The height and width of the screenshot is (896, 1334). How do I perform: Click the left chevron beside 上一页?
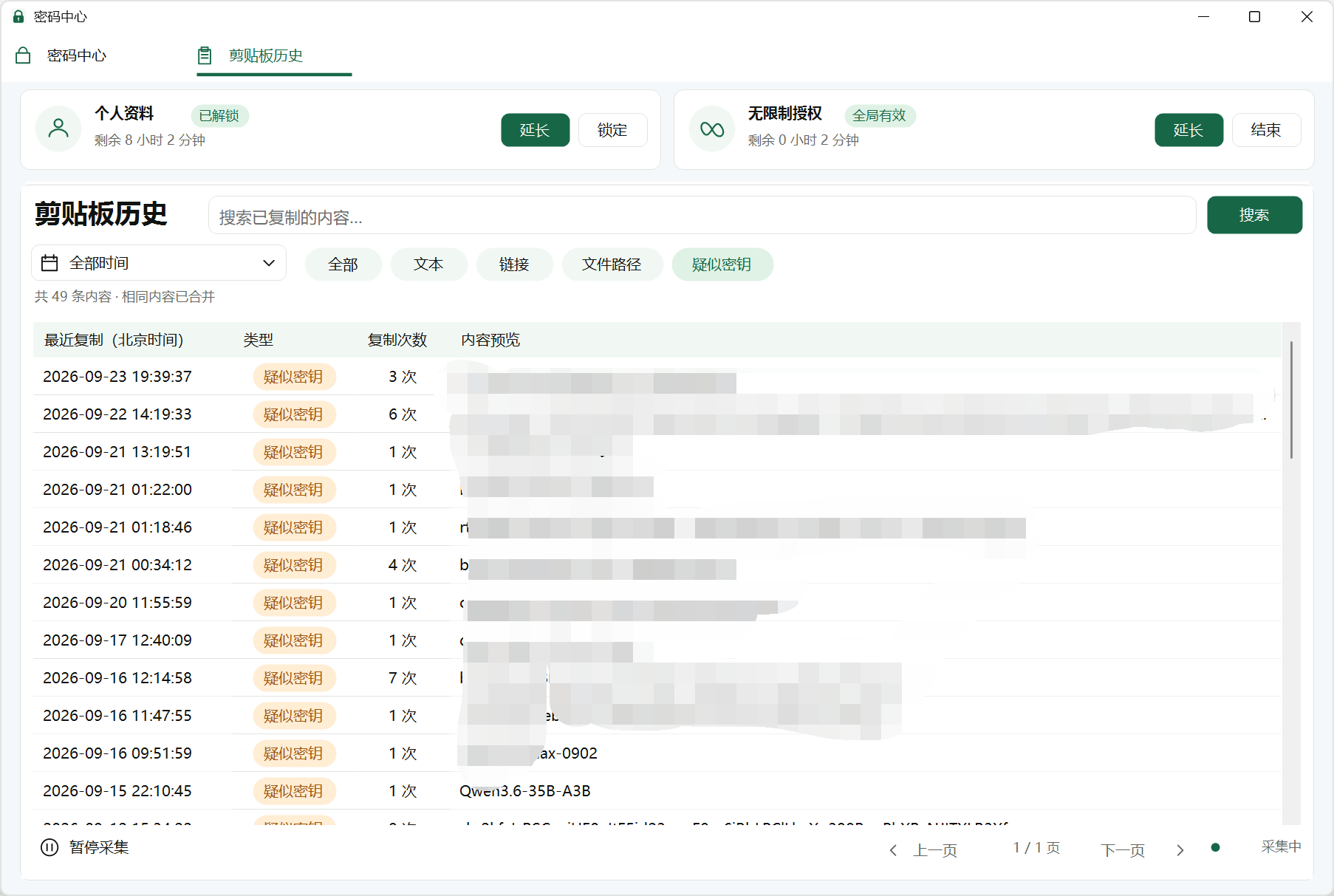(x=893, y=850)
